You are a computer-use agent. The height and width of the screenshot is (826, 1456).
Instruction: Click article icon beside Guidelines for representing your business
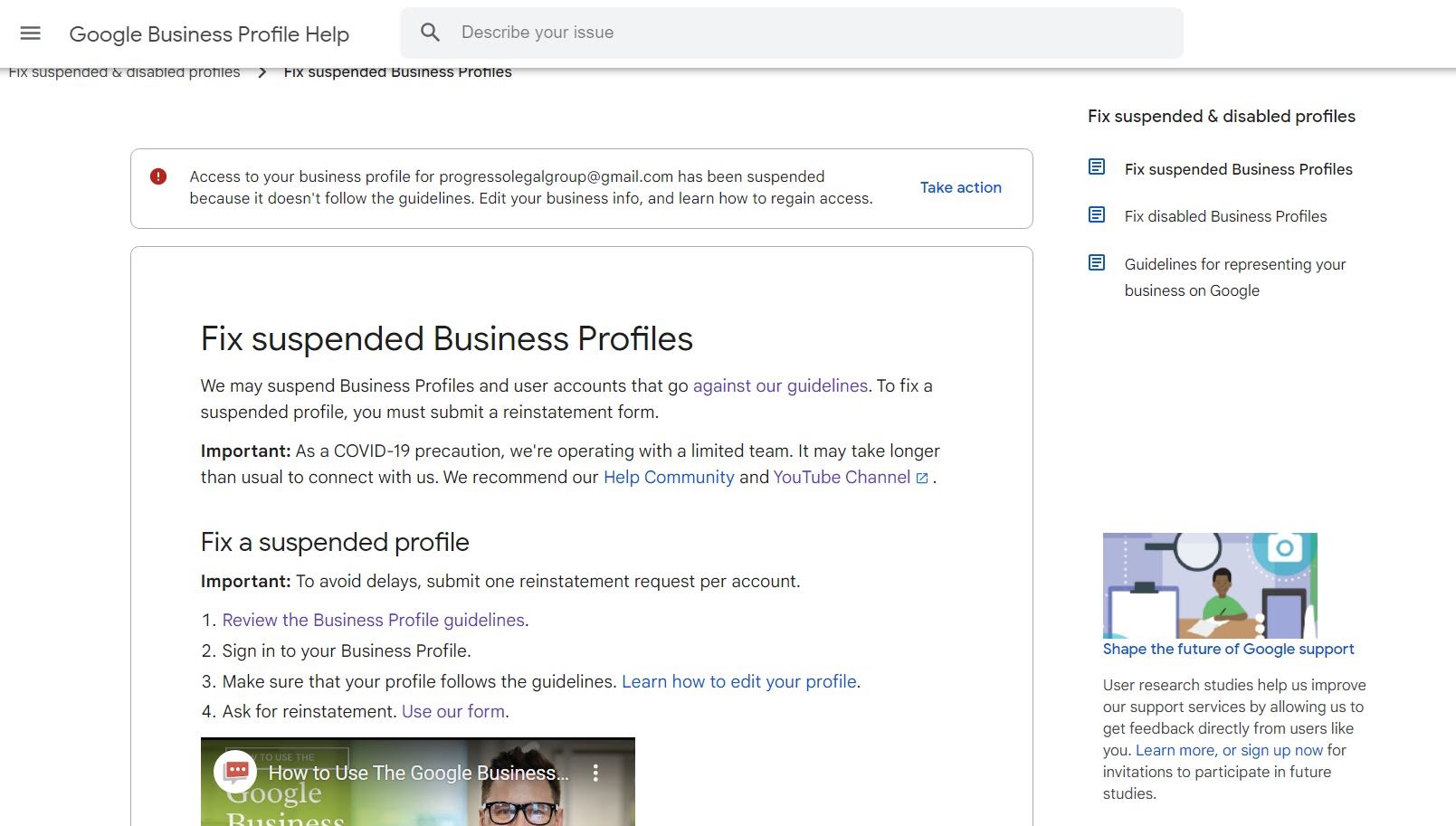tap(1097, 263)
